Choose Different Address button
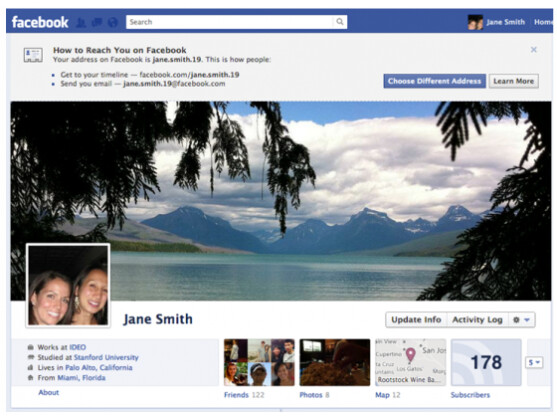The height and width of the screenshot is (418, 557). [434, 81]
